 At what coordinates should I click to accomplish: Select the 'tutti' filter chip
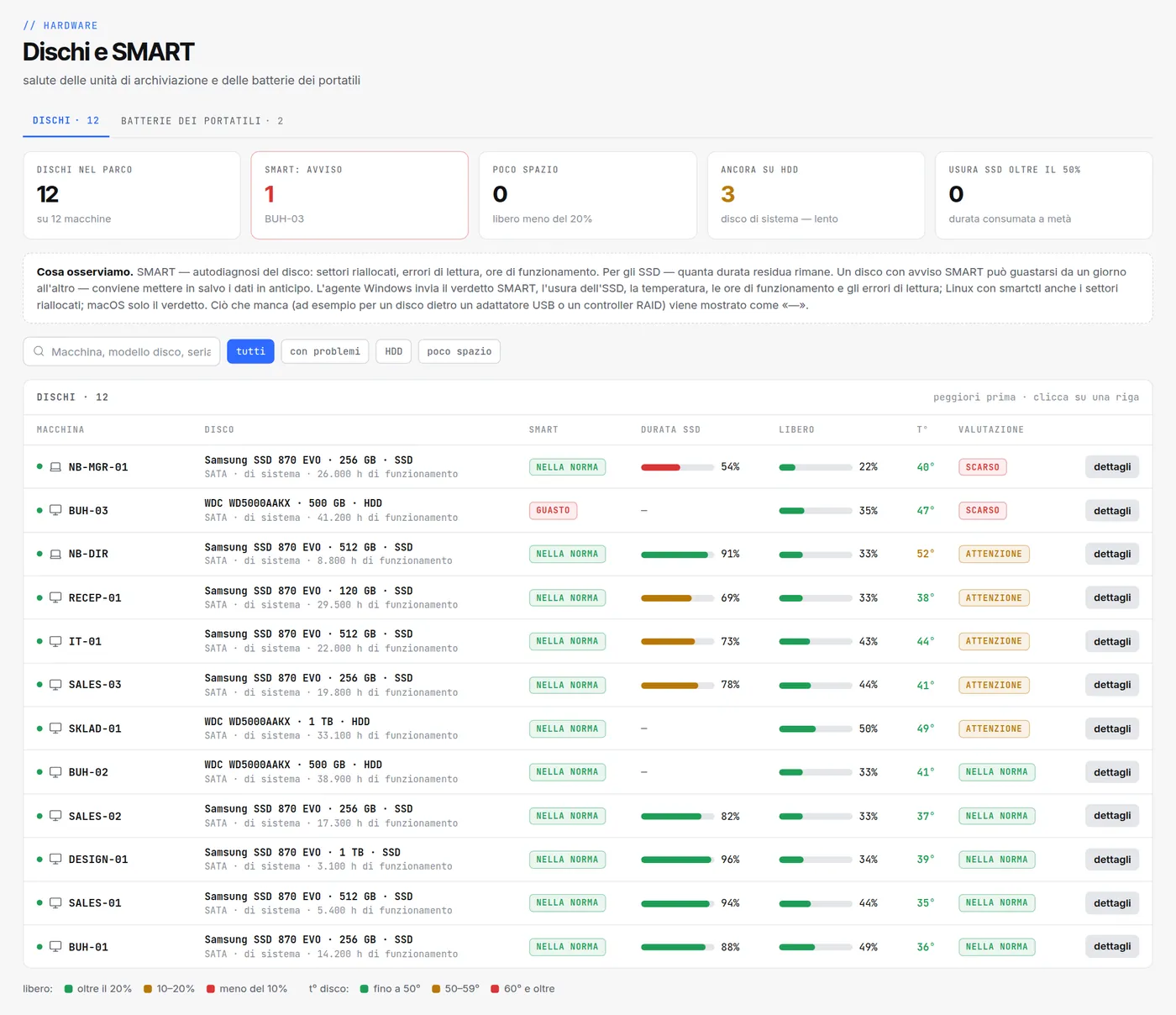250,351
